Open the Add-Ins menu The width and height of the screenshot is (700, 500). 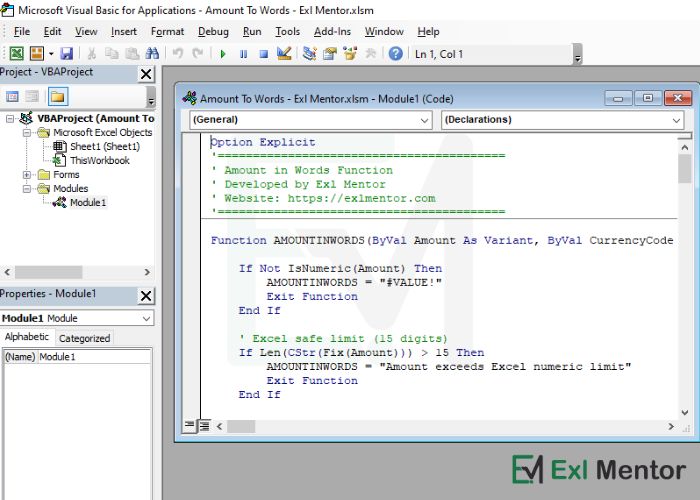coord(332,32)
